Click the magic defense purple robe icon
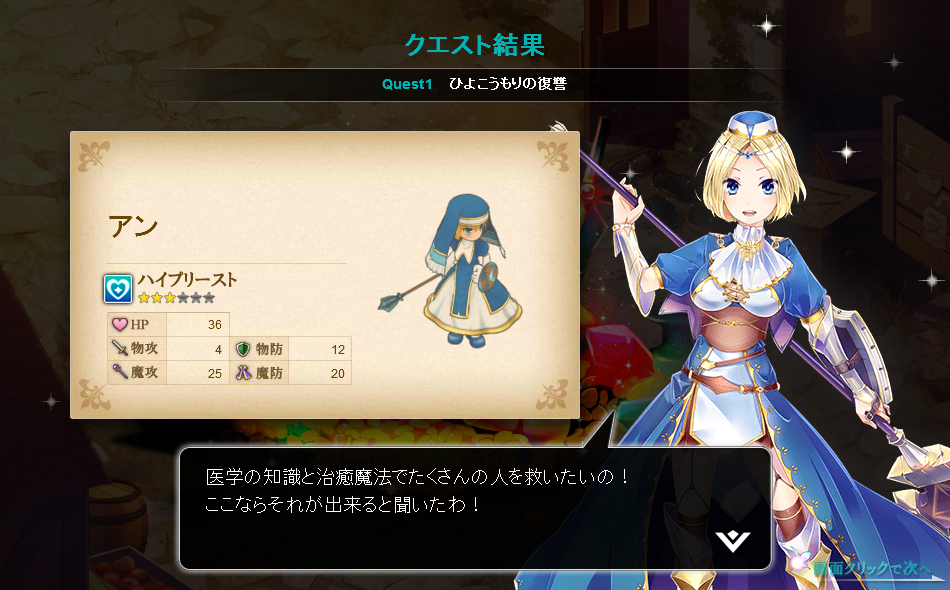This screenshot has height=590, width=950. [x=243, y=372]
